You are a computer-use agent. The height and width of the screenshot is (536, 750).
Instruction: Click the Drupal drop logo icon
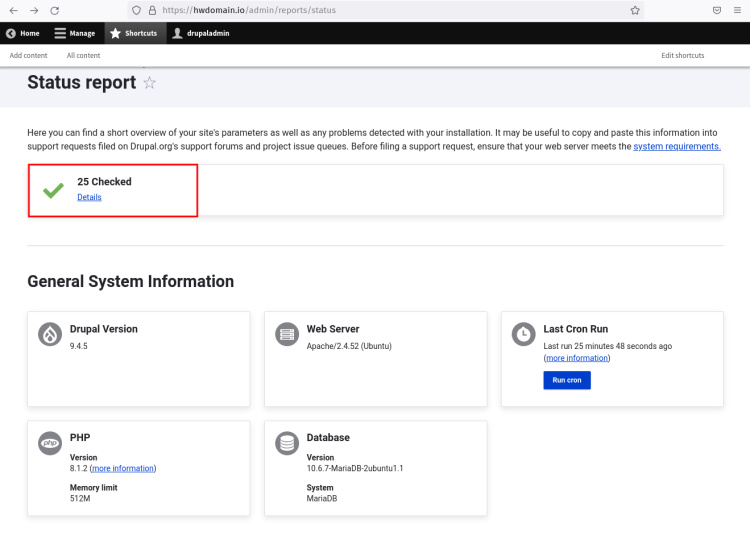pyautogui.click(x=50, y=334)
